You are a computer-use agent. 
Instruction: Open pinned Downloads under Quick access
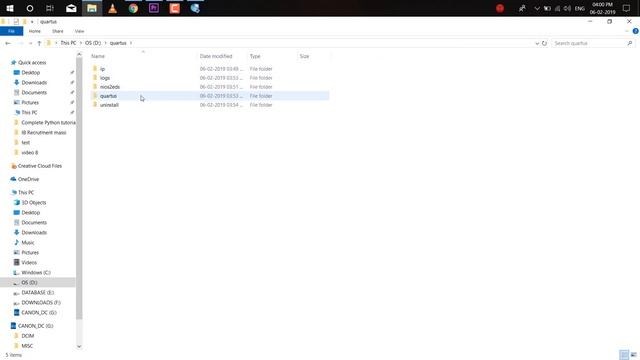point(34,82)
